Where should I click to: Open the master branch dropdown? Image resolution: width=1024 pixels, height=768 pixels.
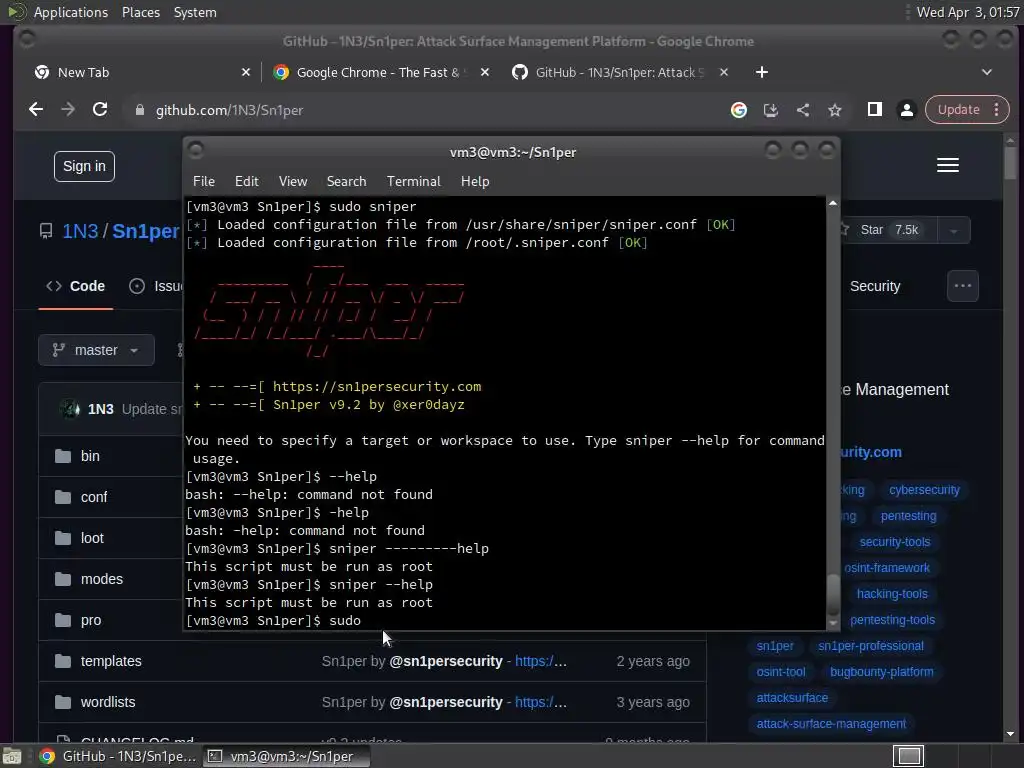coord(97,350)
